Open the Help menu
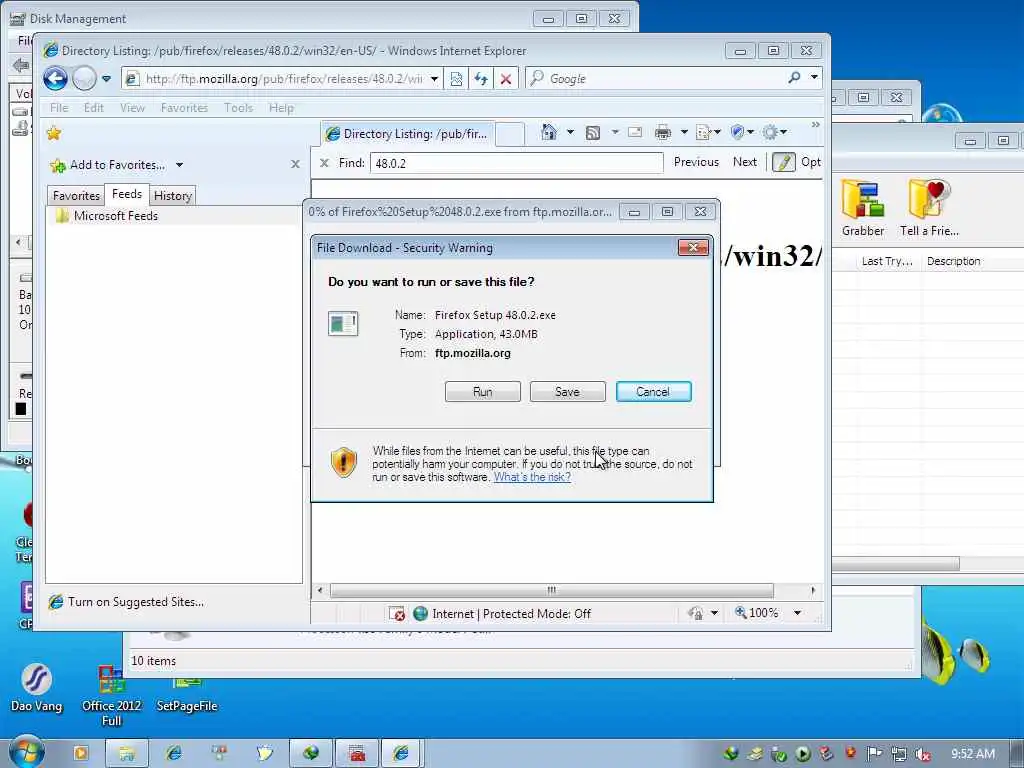This screenshot has width=1024, height=768. (x=281, y=108)
